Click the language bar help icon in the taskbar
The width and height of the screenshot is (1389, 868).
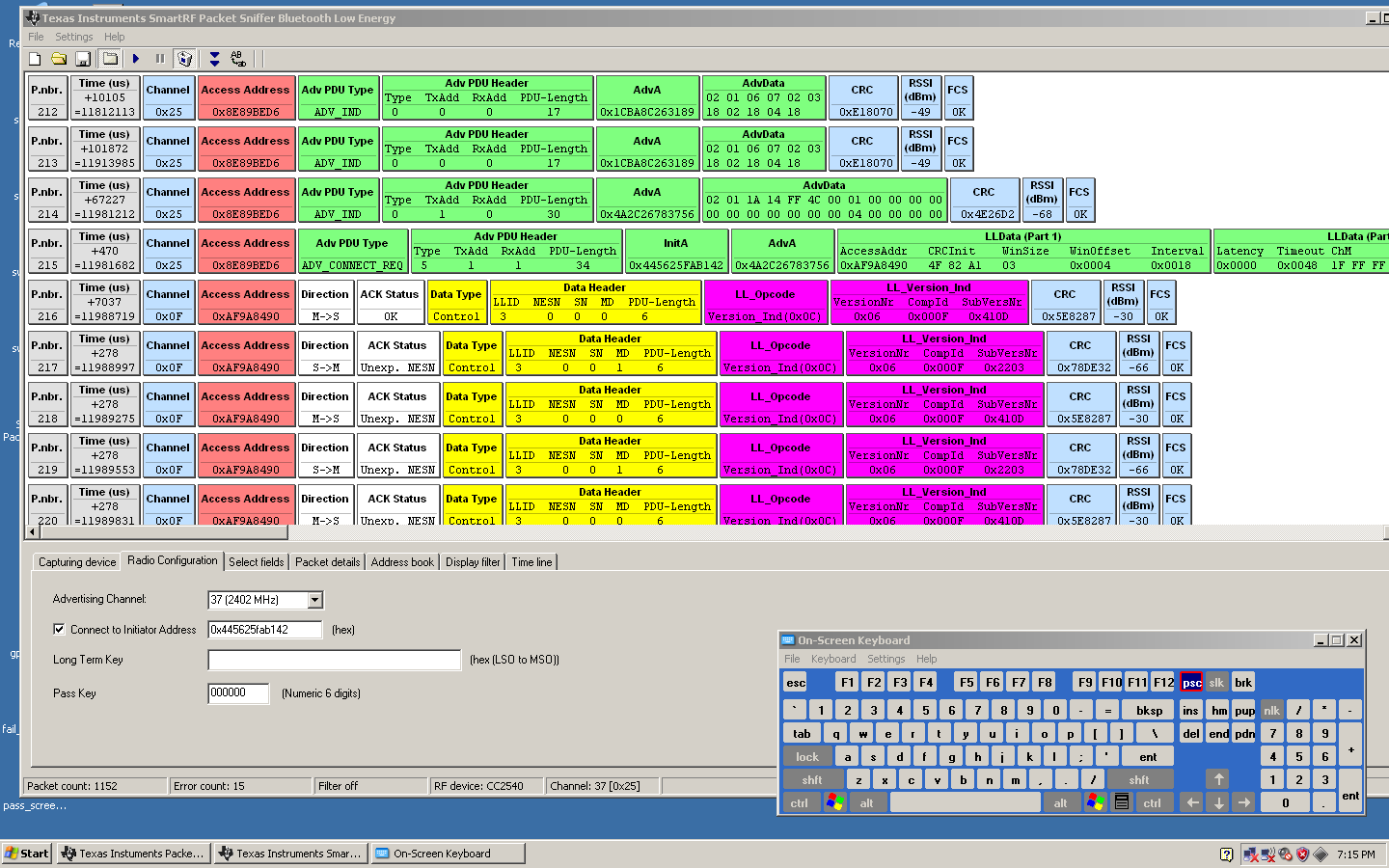(x=1226, y=854)
